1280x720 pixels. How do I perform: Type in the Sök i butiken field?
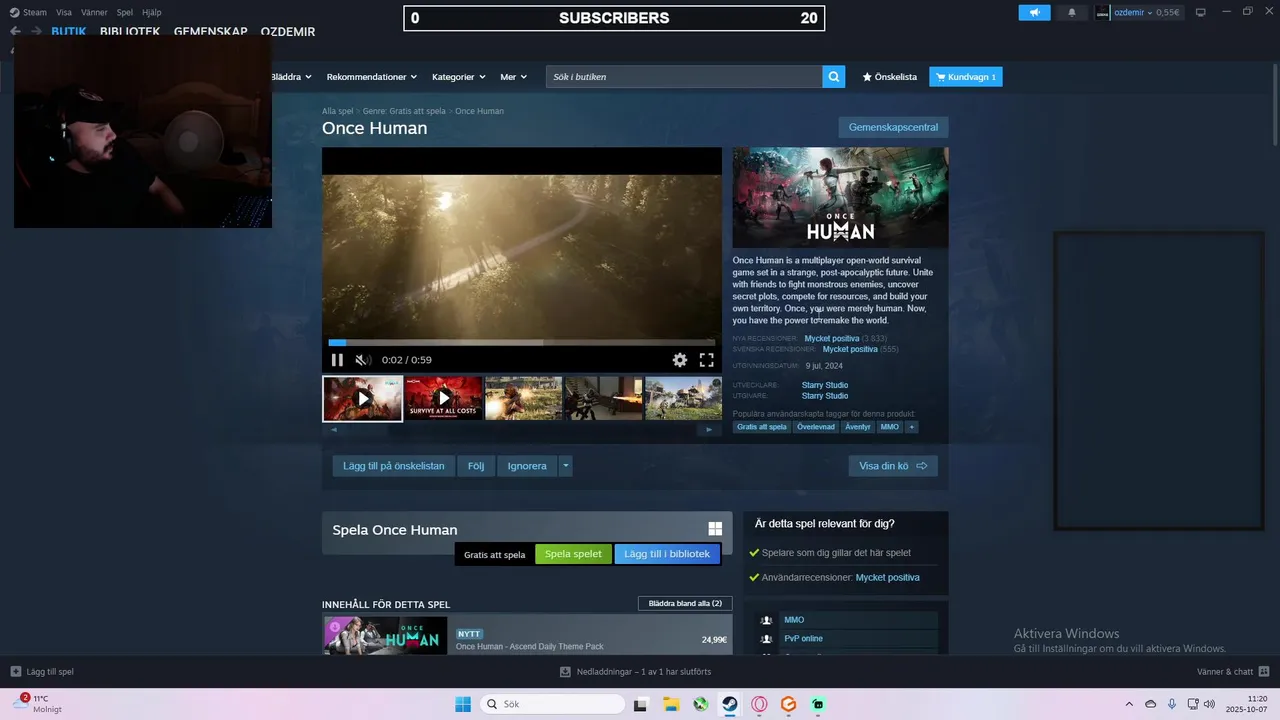point(684,77)
